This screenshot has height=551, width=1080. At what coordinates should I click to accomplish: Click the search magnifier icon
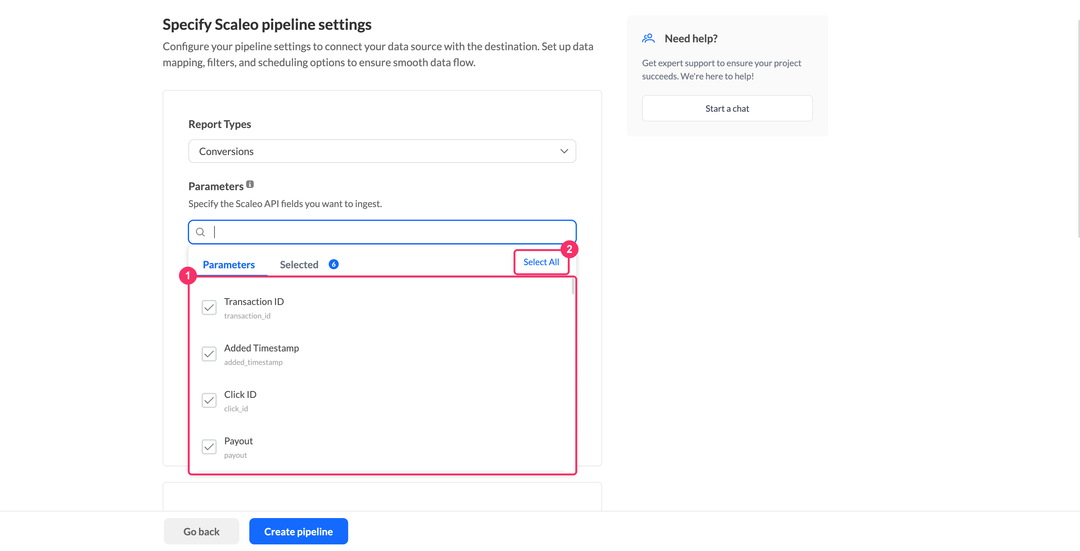pos(200,232)
